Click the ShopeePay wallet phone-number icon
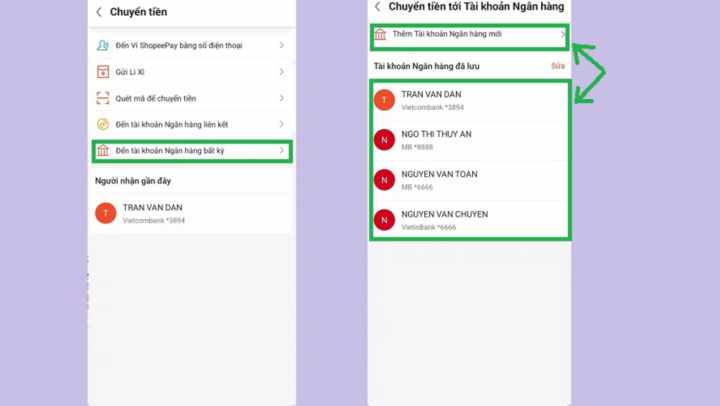This screenshot has height=406, width=720. click(103, 45)
